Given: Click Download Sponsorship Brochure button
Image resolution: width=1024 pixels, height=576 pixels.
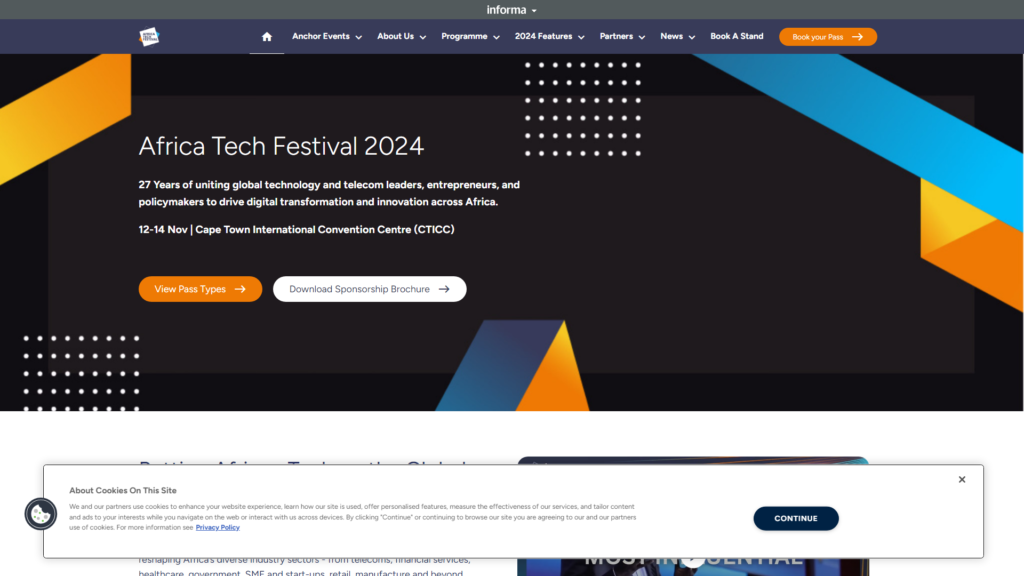Looking at the screenshot, I should [370, 289].
